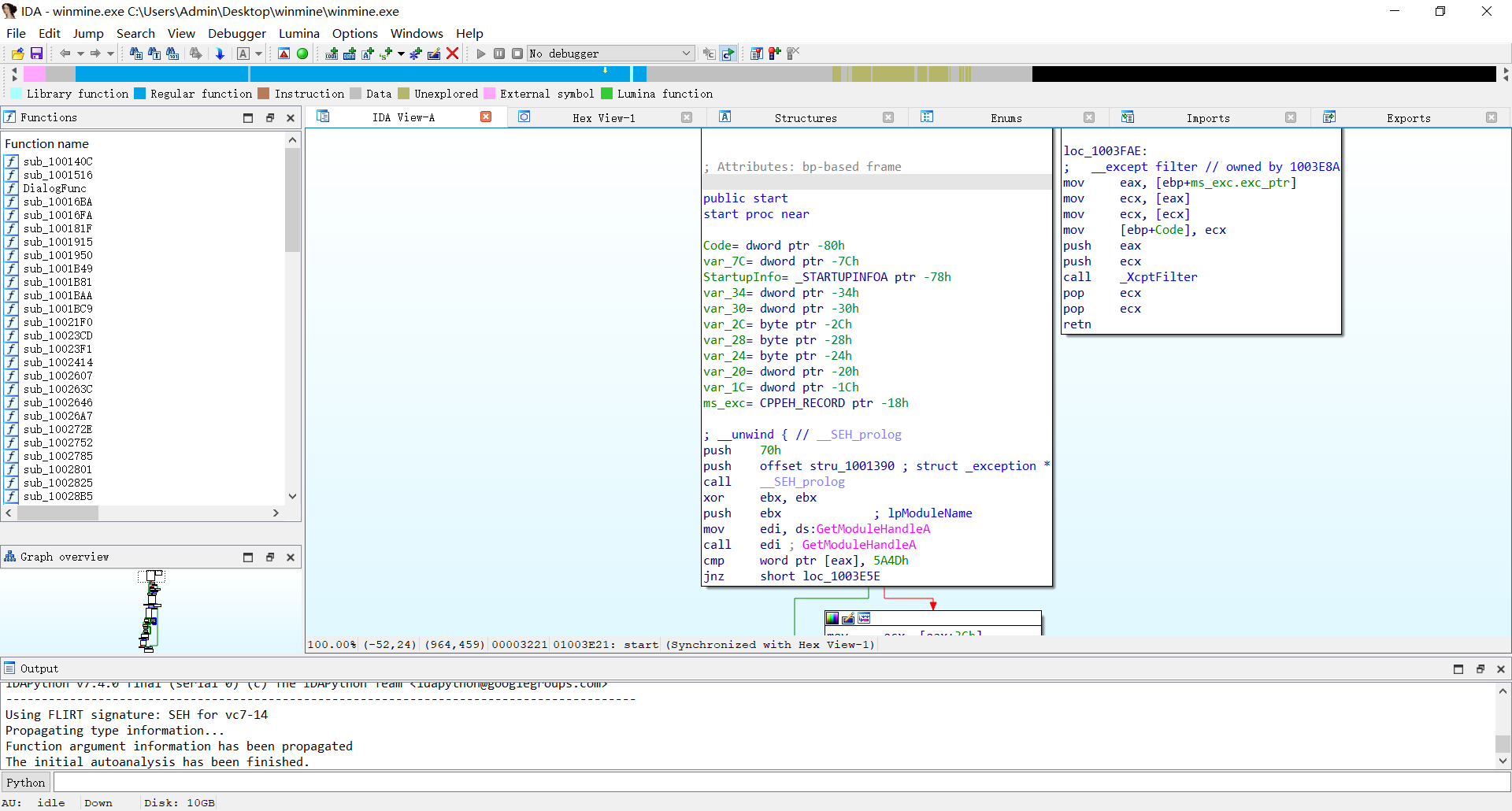Click the Open file toolbar icon
Image resolution: width=1512 pixels, height=811 pixels.
(17, 54)
